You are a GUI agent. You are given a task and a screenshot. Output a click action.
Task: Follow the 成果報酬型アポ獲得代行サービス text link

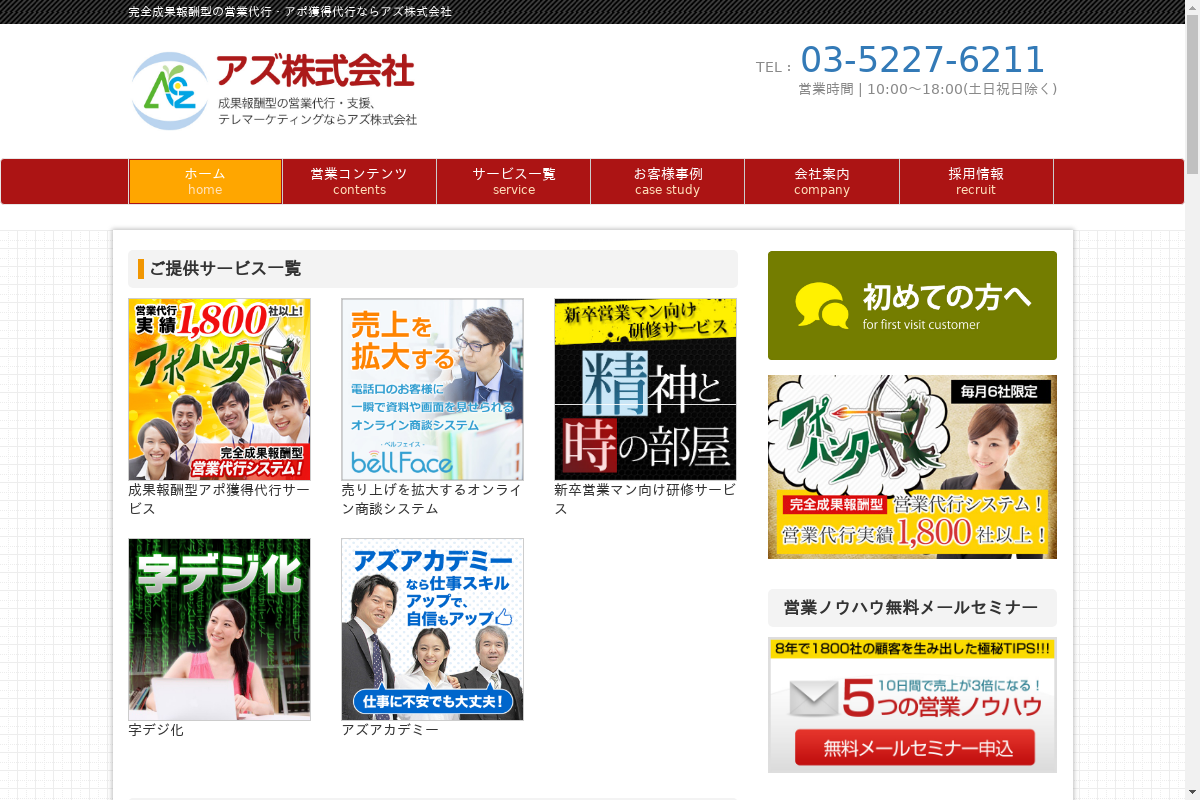219,499
